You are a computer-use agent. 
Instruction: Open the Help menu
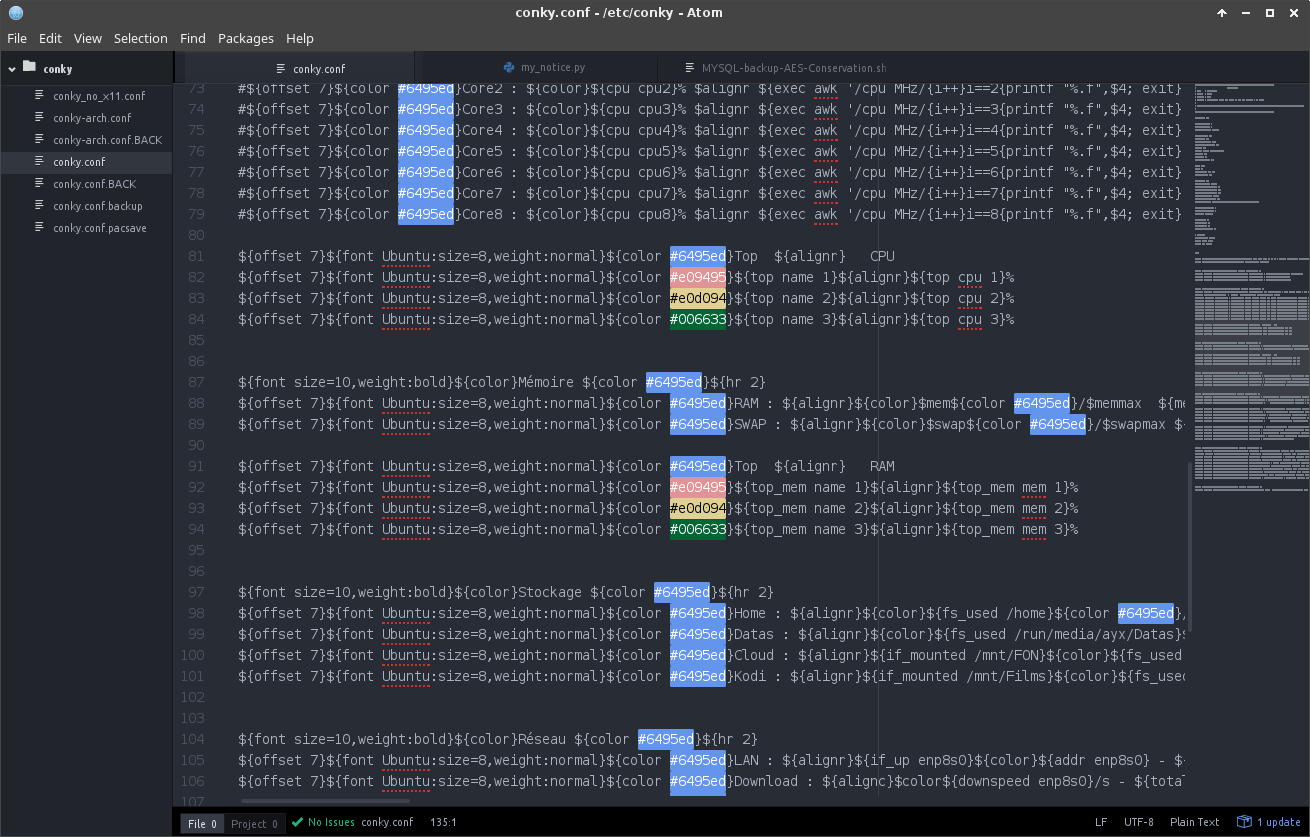[x=300, y=38]
